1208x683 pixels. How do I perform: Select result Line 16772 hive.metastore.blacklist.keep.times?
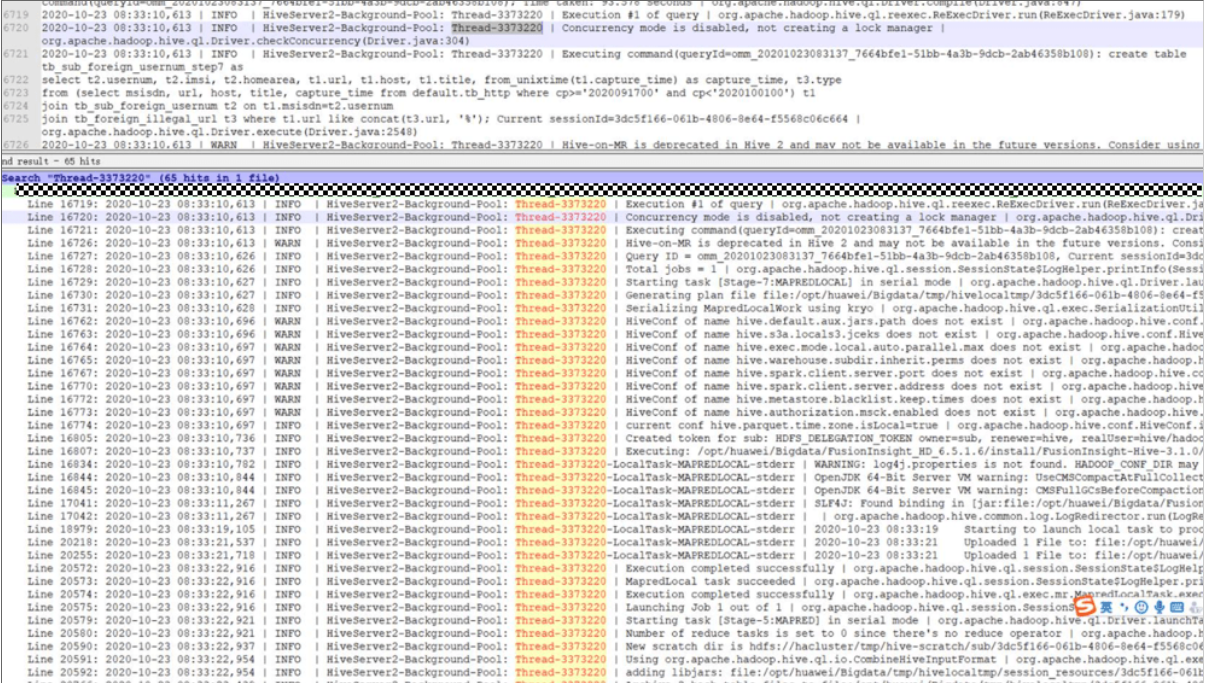click(x=604, y=399)
